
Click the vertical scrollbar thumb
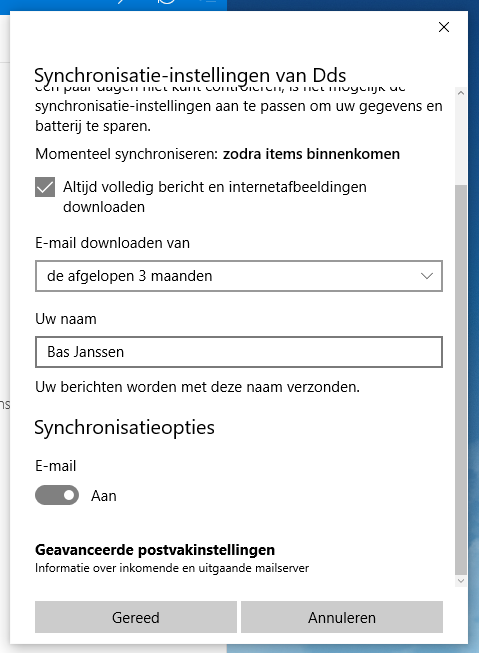[461, 379]
